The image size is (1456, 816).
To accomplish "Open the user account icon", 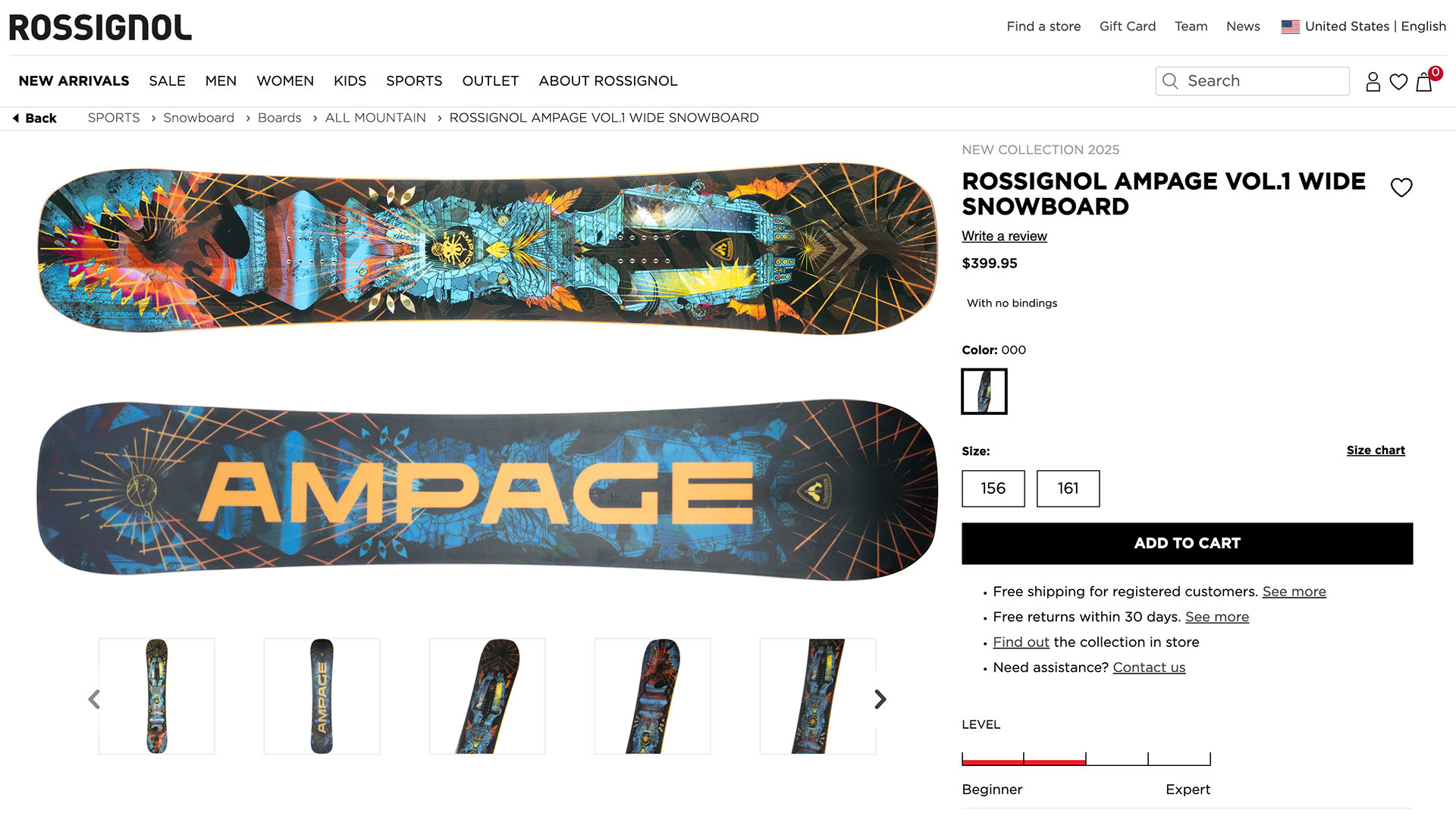I will 1373,82.
